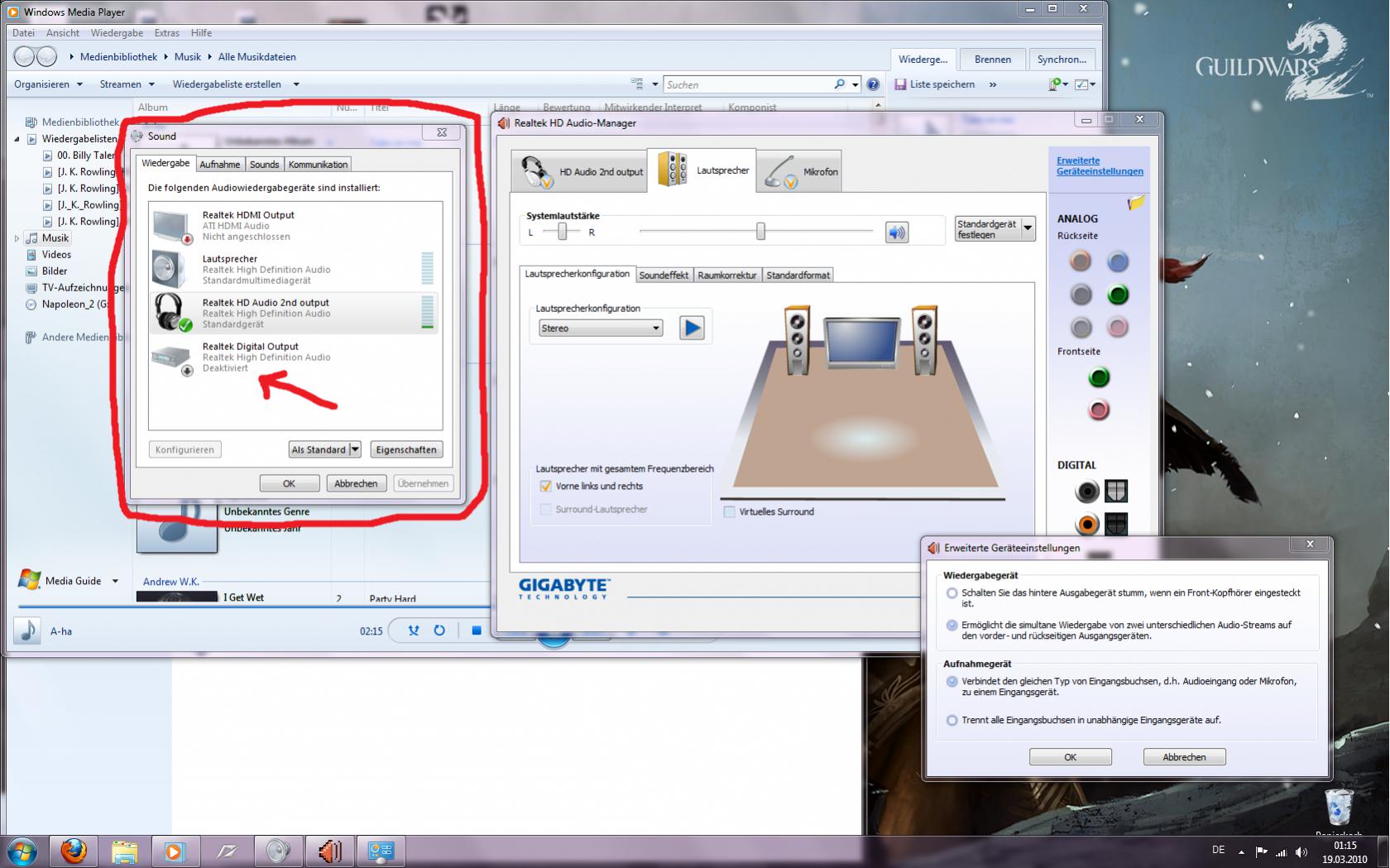Collapse the Wiedergabelisten tree node
The height and width of the screenshot is (868, 1390).
tap(17, 139)
